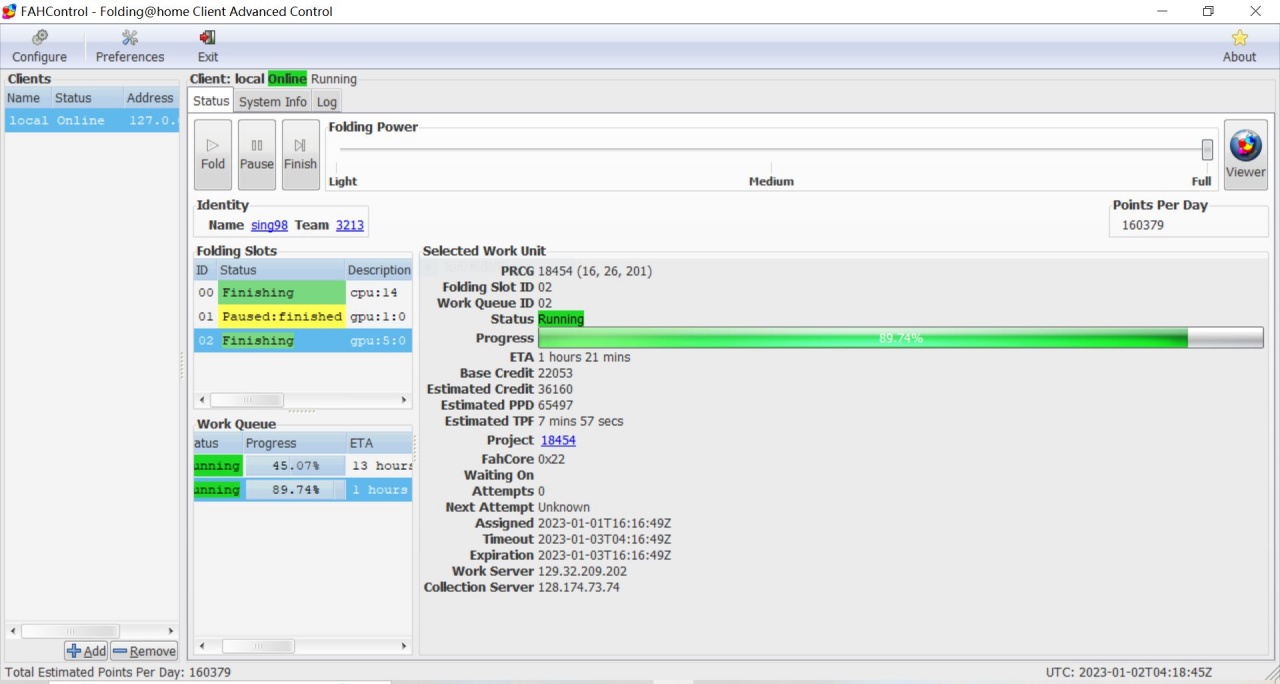1280x684 pixels.
Task: Add a new client with Add button
Action: [86, 651]
